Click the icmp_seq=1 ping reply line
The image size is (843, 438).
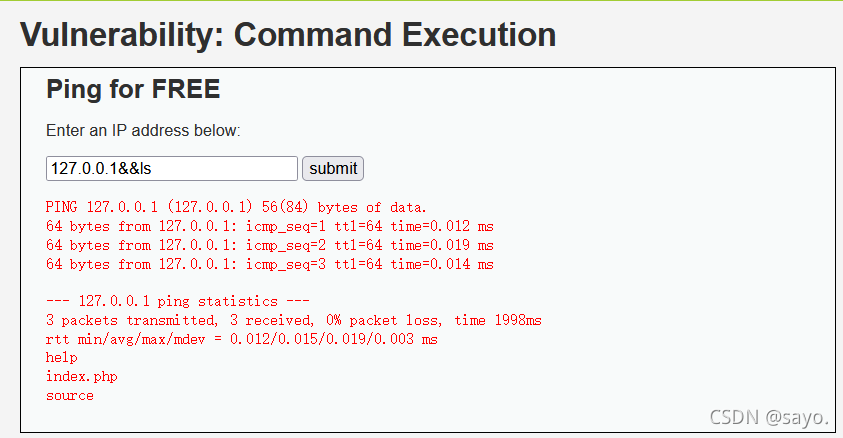(x=270, y=226)
